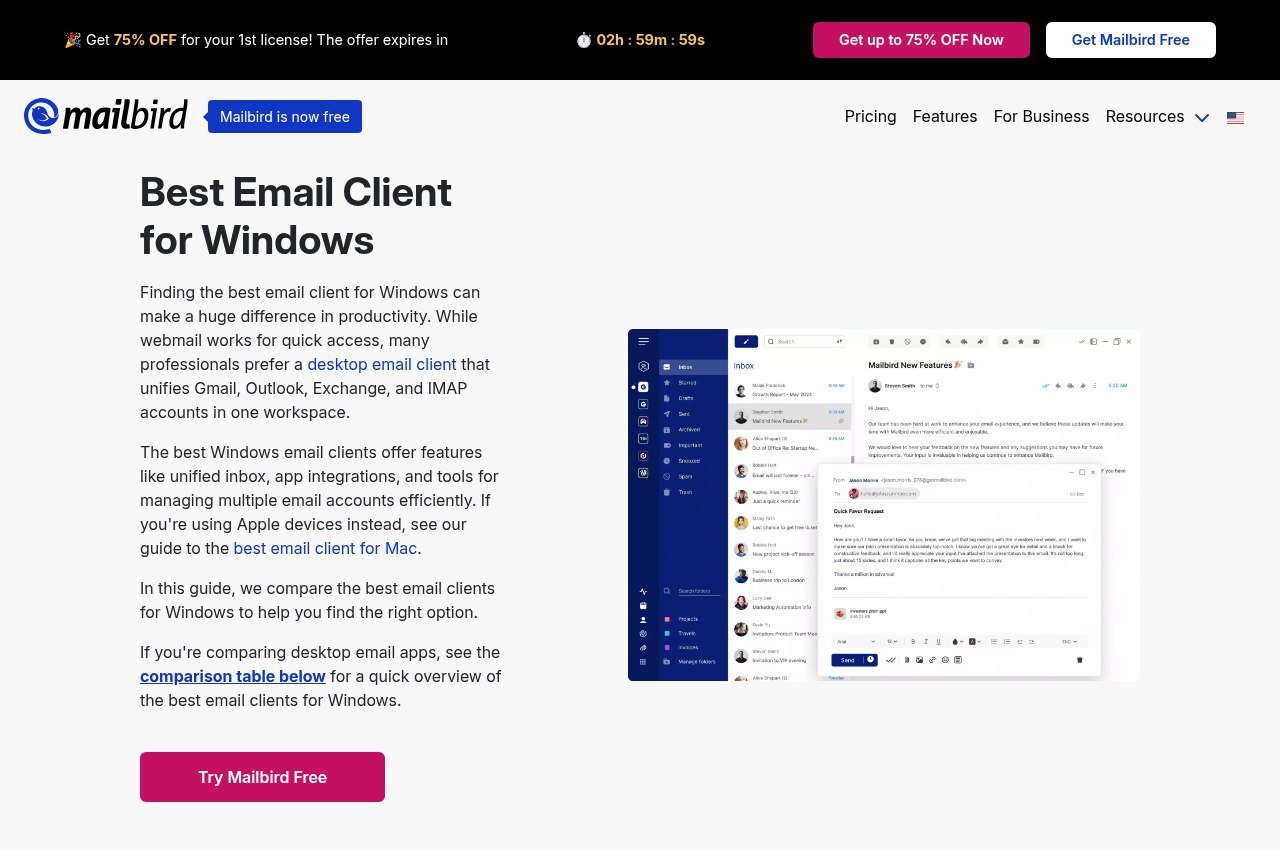Click the 75% OFF offer banner text
This screenshot has width=1280, height=850.
click(x=256, y=40)
